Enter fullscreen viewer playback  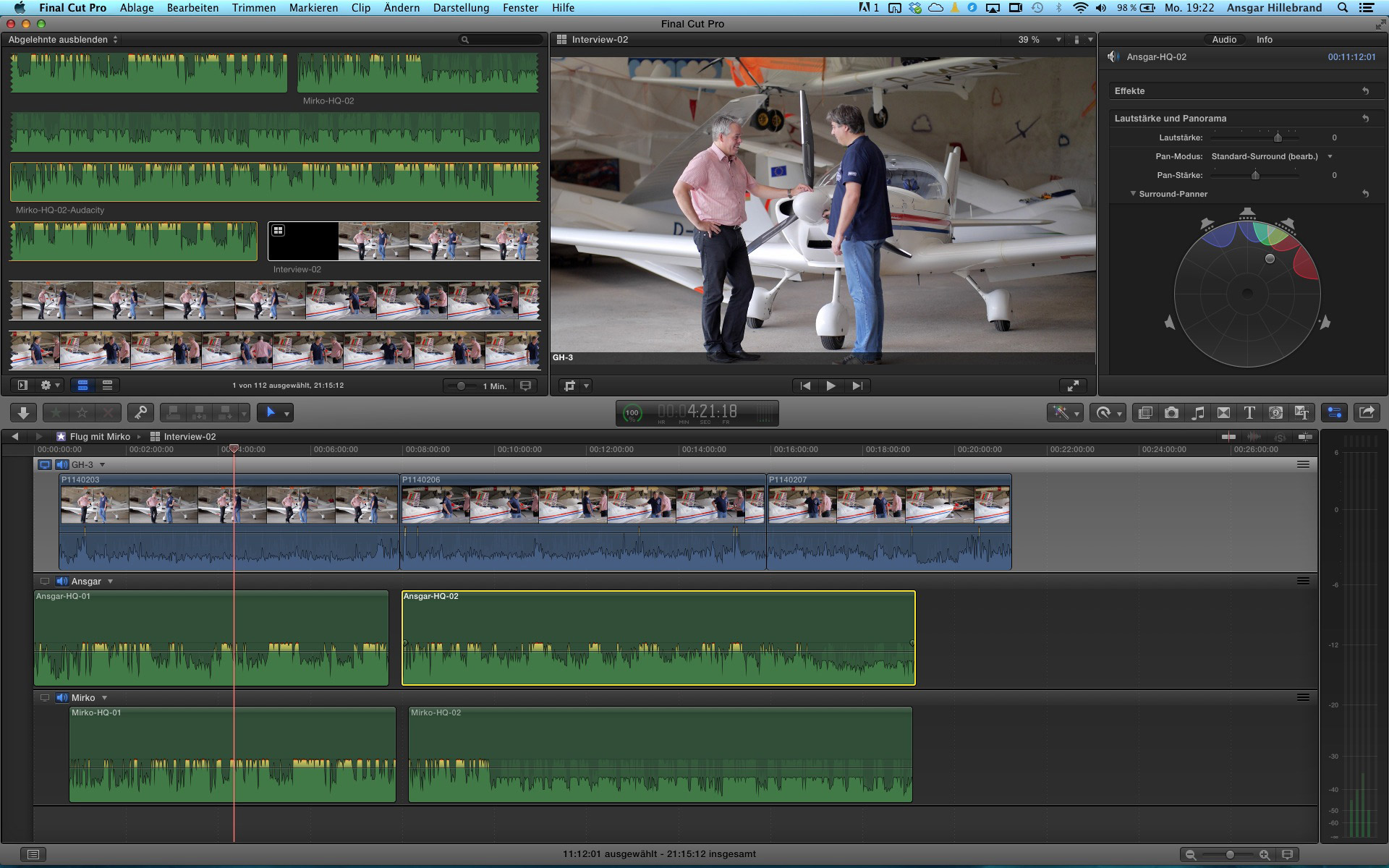click(1073, 386)
